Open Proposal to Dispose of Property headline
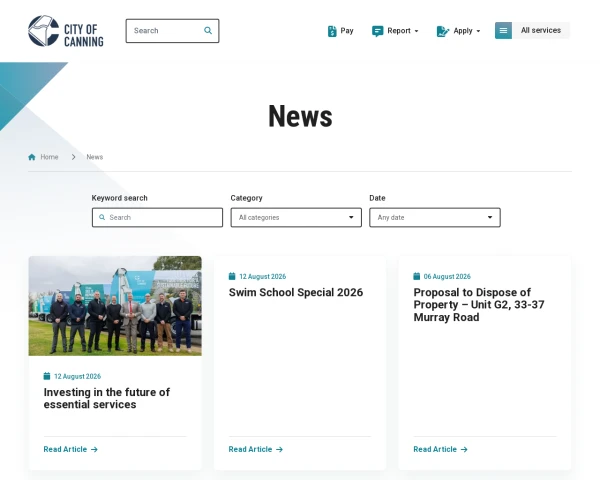Image resolution: width=600 pixels, height=480 pixels. click(479, 305)
